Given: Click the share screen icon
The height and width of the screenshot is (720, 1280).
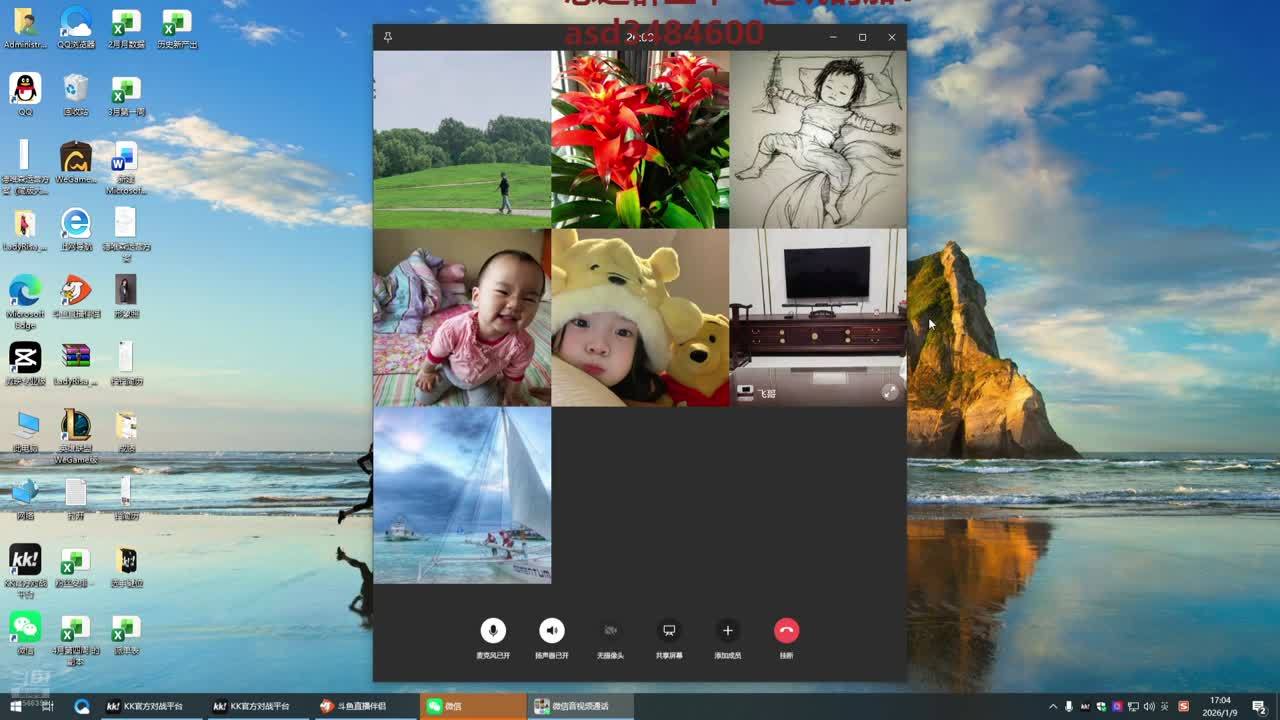Looking at the screenshot, I should [669, 630].
